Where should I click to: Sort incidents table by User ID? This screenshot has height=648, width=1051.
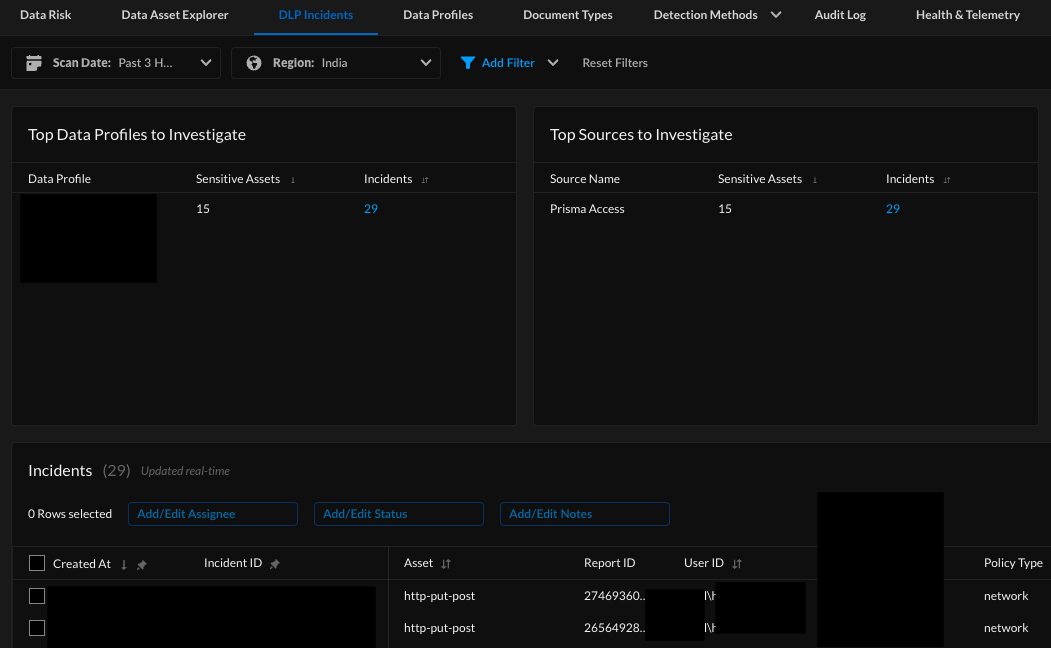[737, 564]
